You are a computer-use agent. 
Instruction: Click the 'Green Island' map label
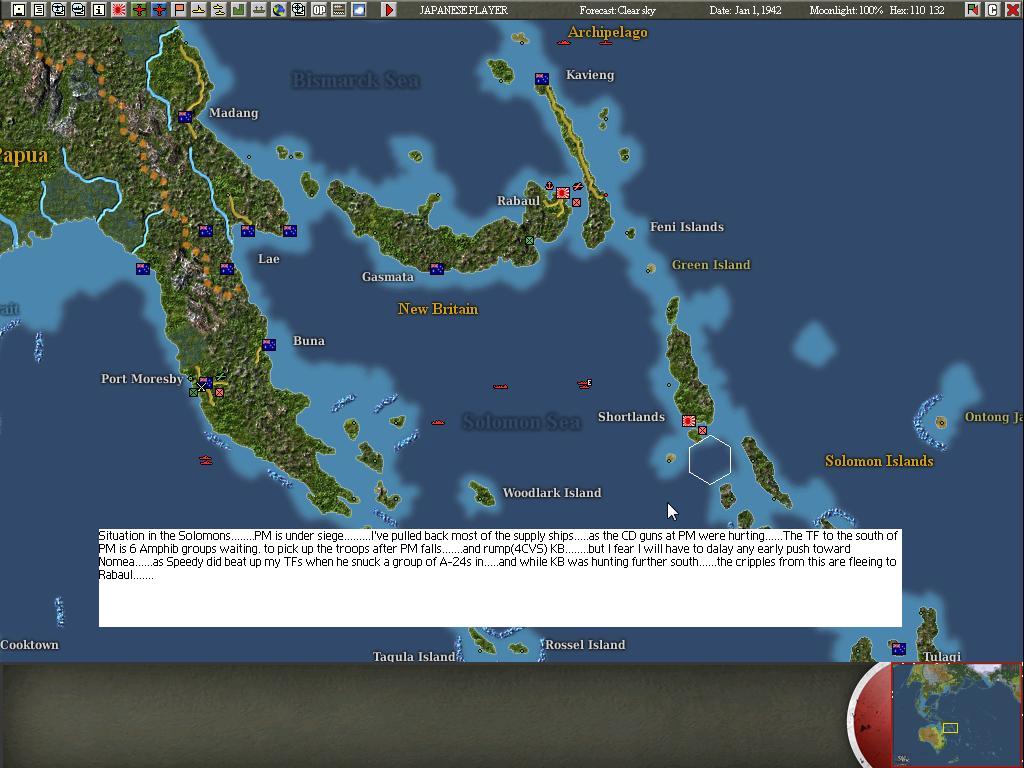point(711,264)
